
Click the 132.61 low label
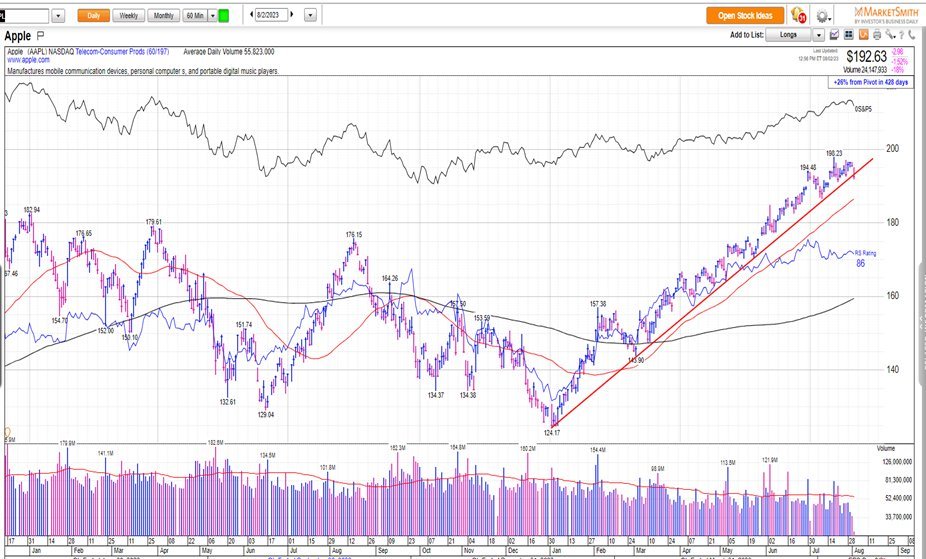tap(227, 403)
